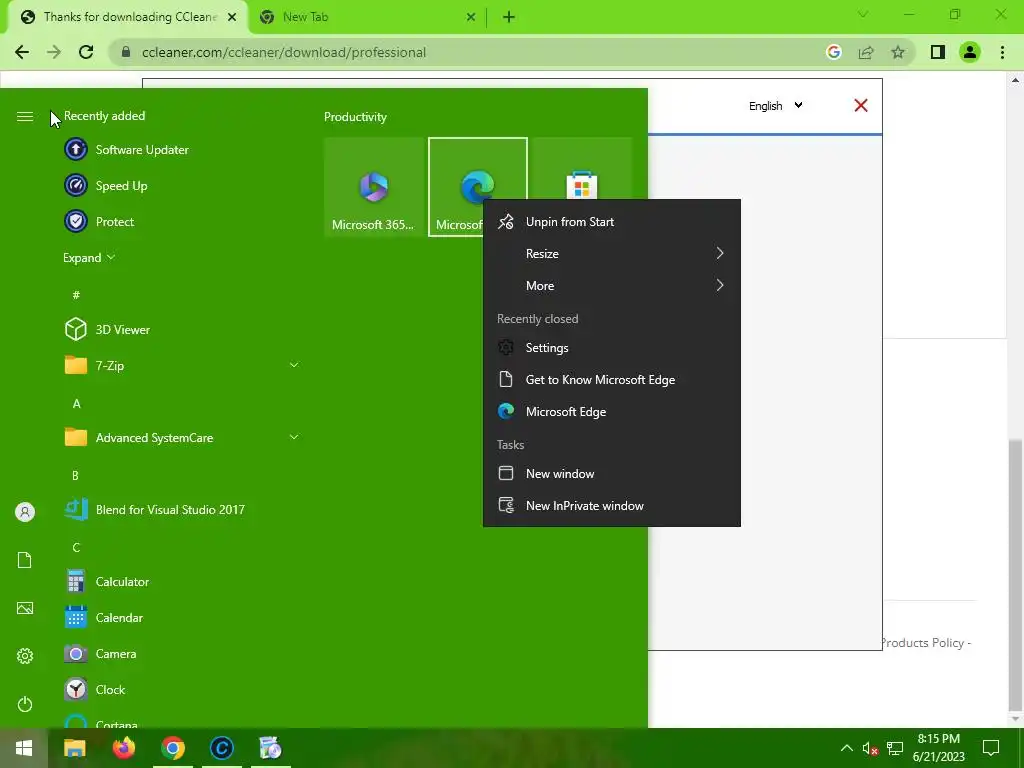
Task: Select Unpin from Start
Action: point(611,221)
